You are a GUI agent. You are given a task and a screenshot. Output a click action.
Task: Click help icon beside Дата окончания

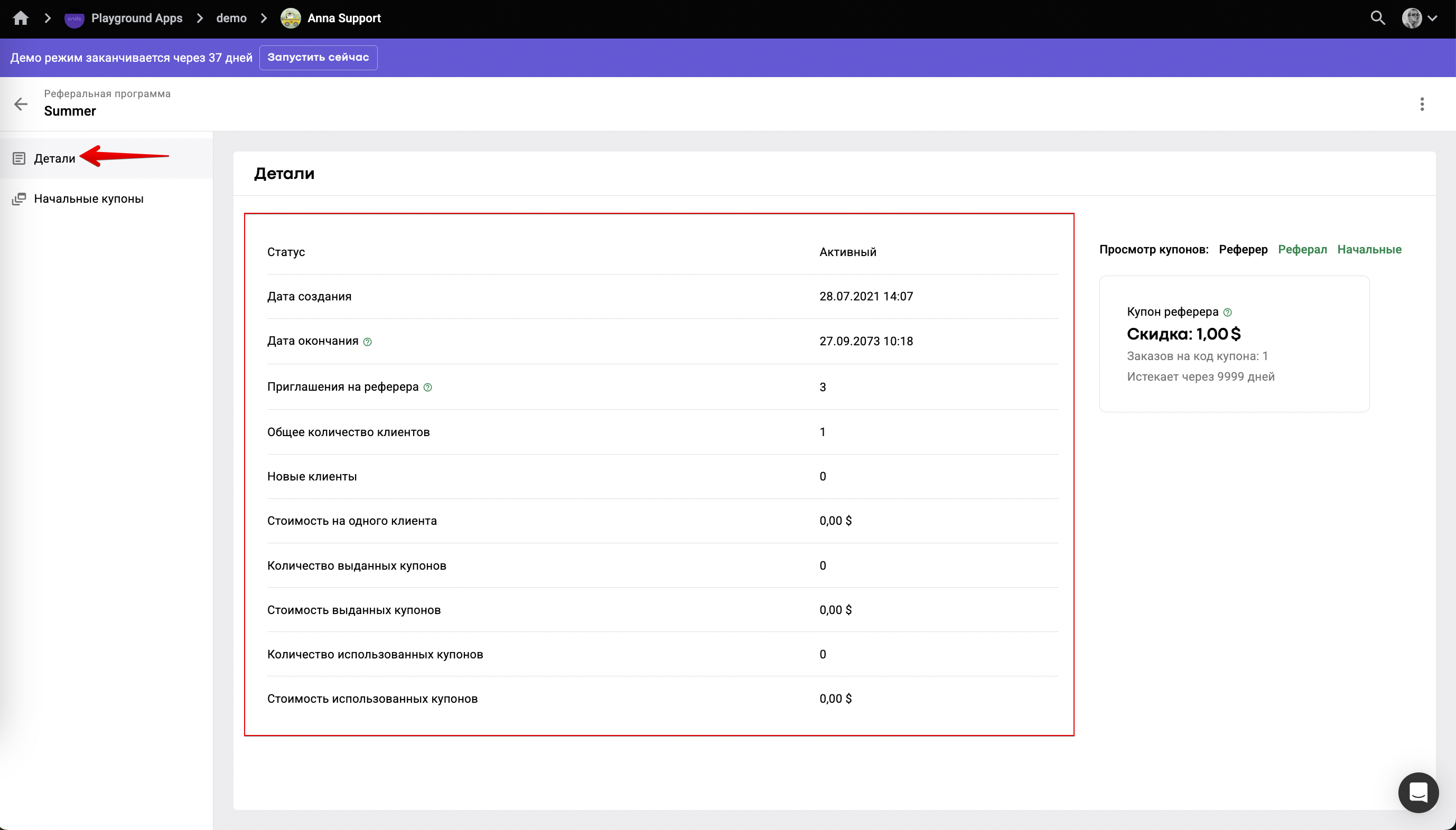[367, 342]
